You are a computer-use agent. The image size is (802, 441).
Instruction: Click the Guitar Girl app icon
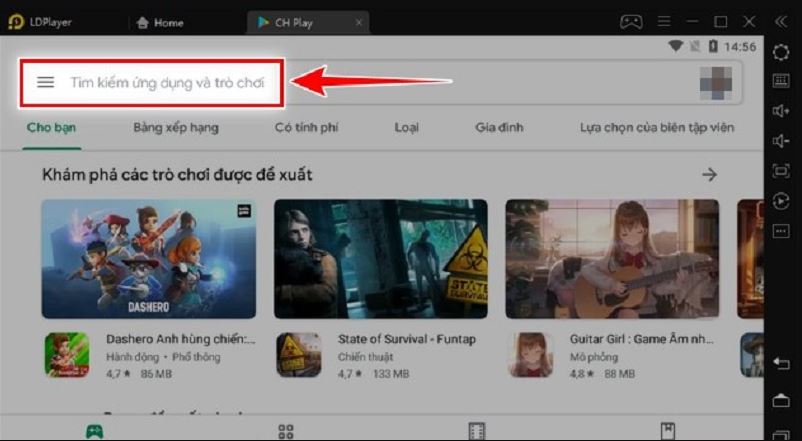click(x=531, y=355)
